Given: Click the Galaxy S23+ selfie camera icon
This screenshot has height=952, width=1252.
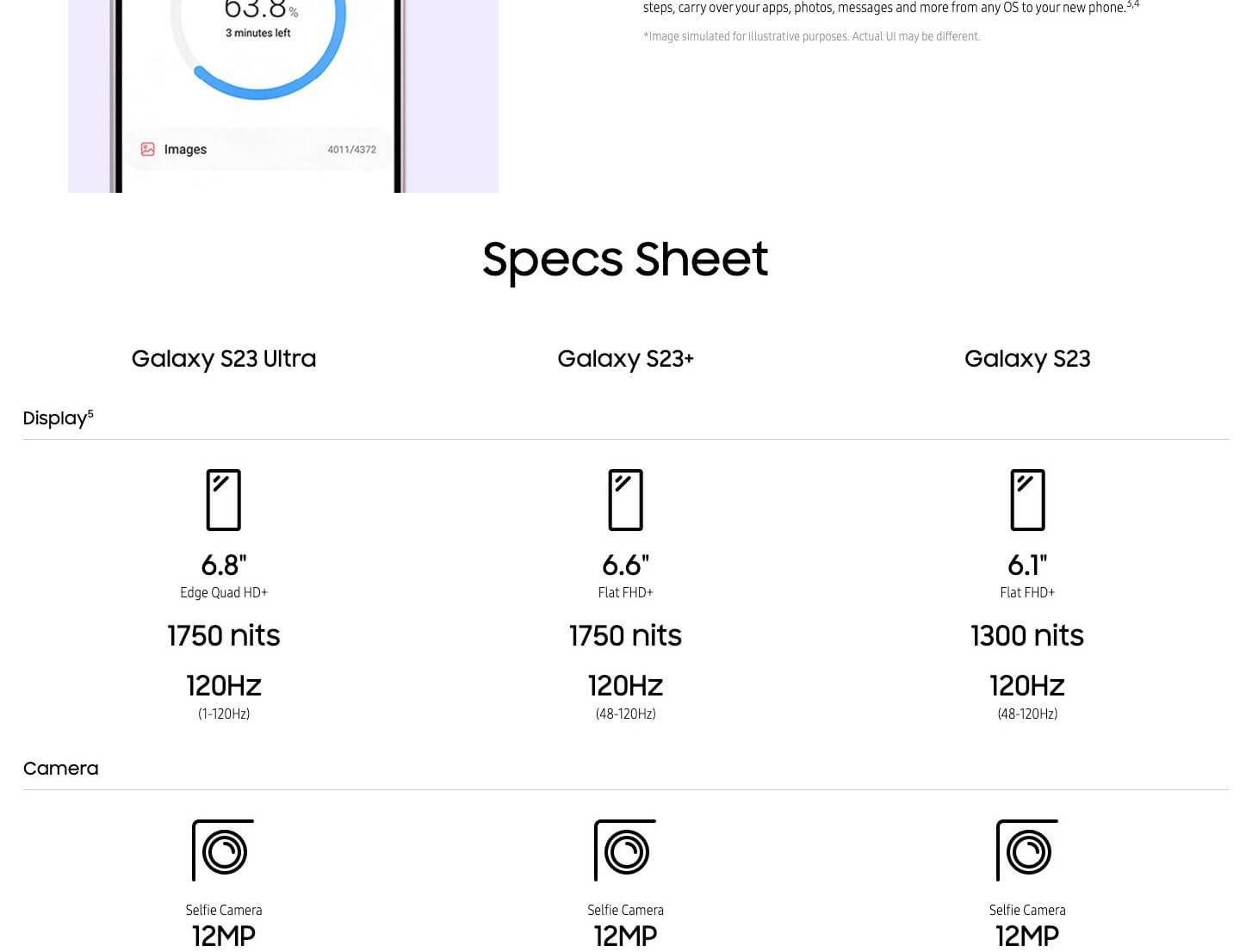Looking at the screenshot, I should click(625, 850).
